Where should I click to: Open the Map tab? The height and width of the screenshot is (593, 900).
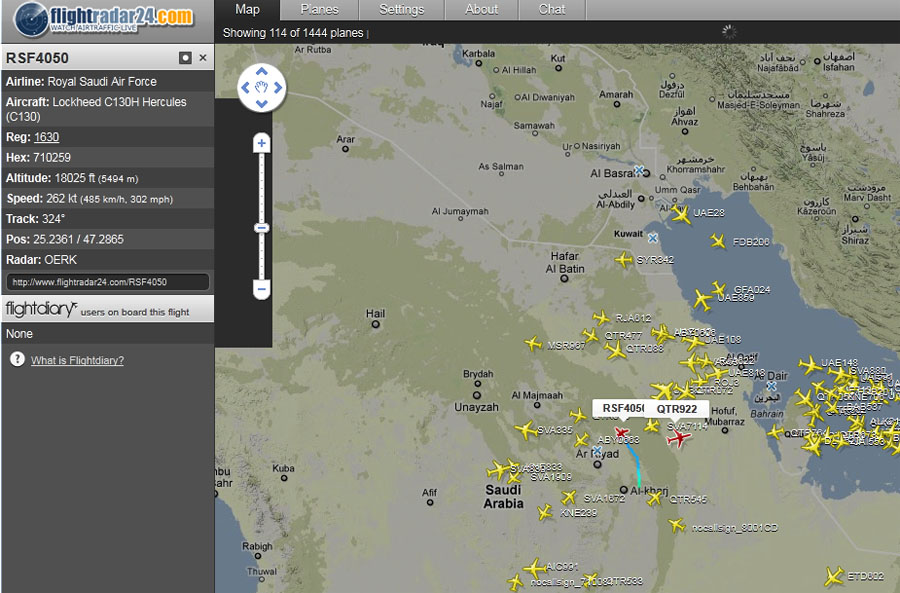pyautogui.click(x=247, y=10)
